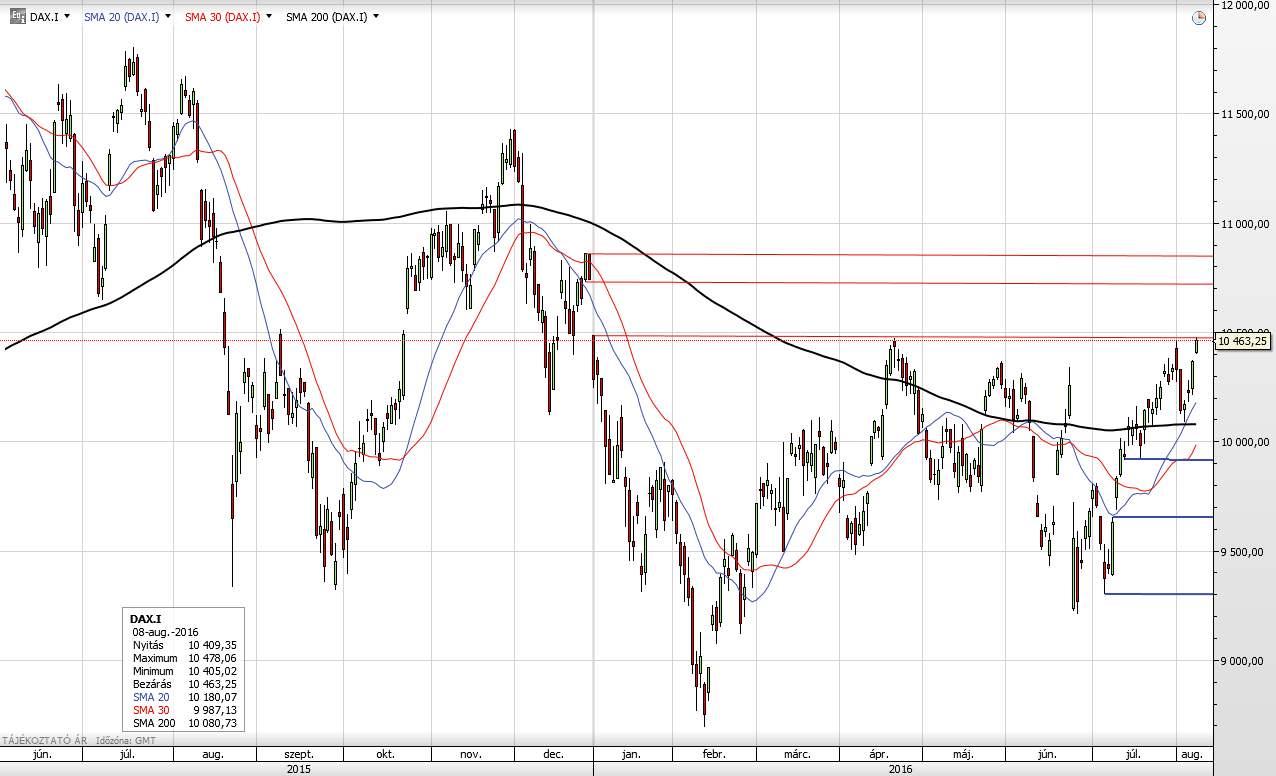
Task: Click the 11 500,00 price axis label
Action: pyautogui.click(x=1245, y=114)
